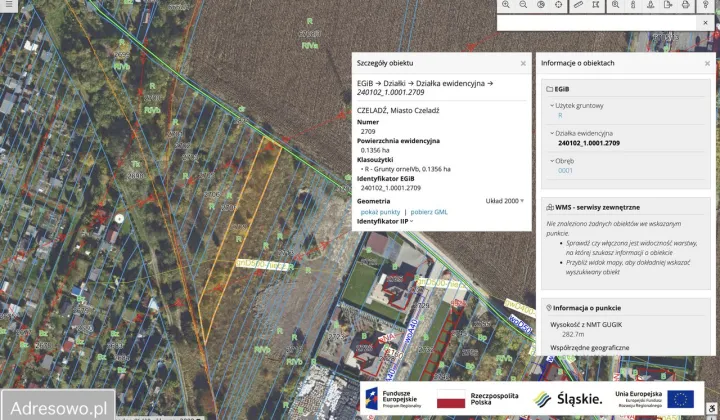Select the area measure tool
720x420 pixels.
click(x=596, y=5)
